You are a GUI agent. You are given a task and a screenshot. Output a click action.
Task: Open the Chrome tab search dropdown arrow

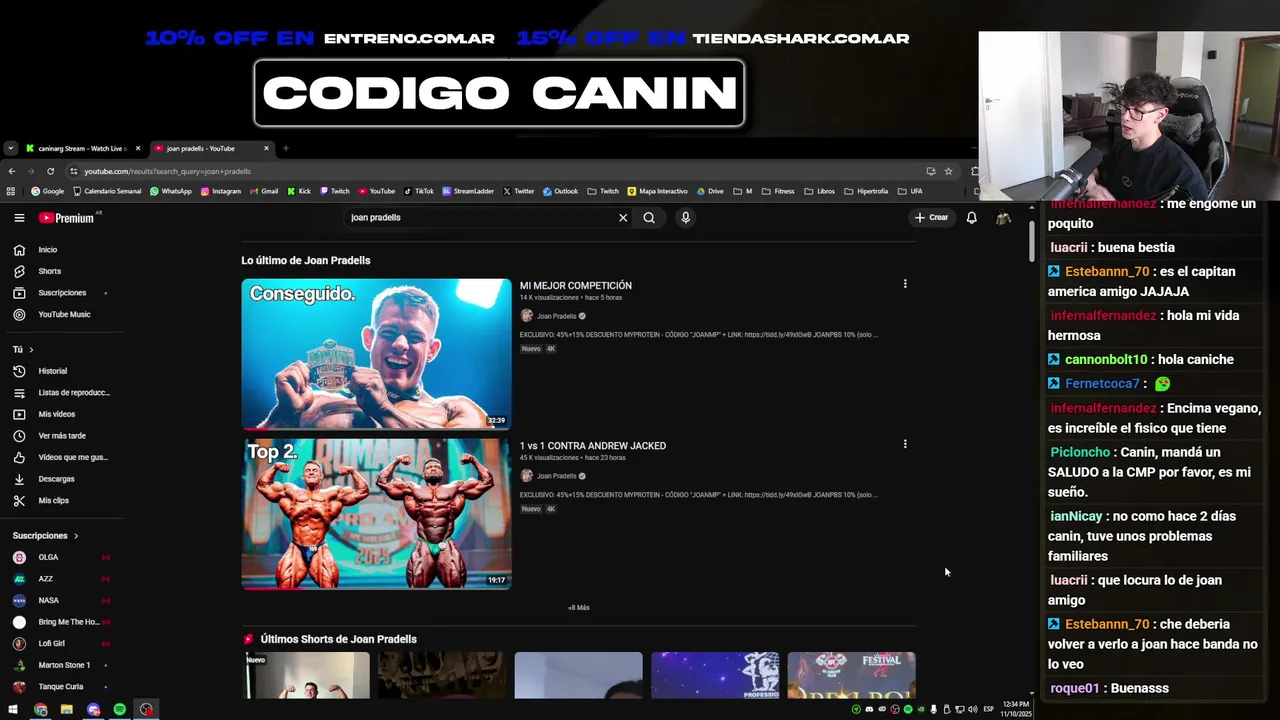coord(10,148)
